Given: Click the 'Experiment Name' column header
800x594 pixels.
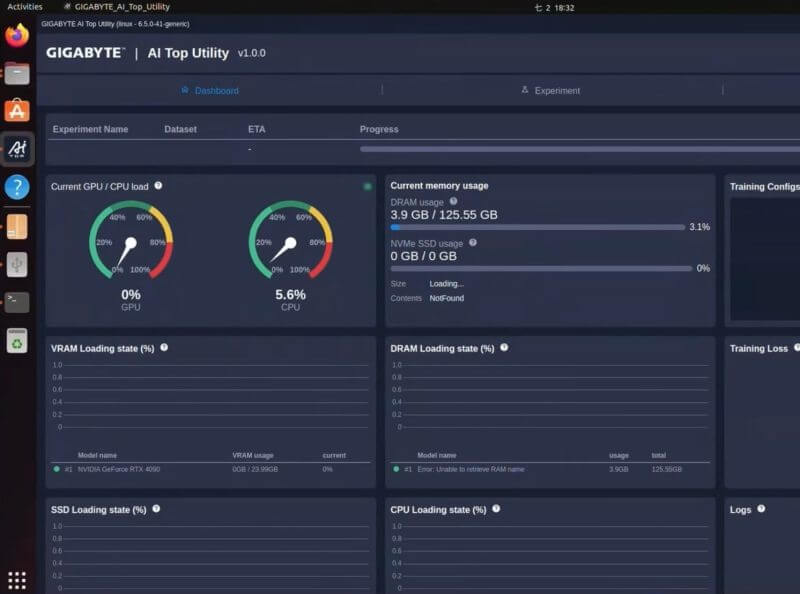Looking at the screenshot, I should [x=90, y=130].
